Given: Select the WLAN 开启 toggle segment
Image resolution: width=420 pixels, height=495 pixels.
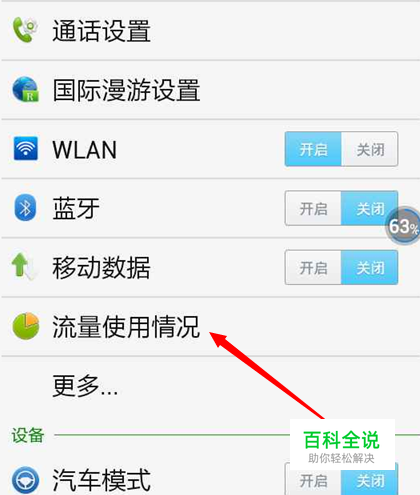Looking at the screenshot, I should tap(313, 149).
